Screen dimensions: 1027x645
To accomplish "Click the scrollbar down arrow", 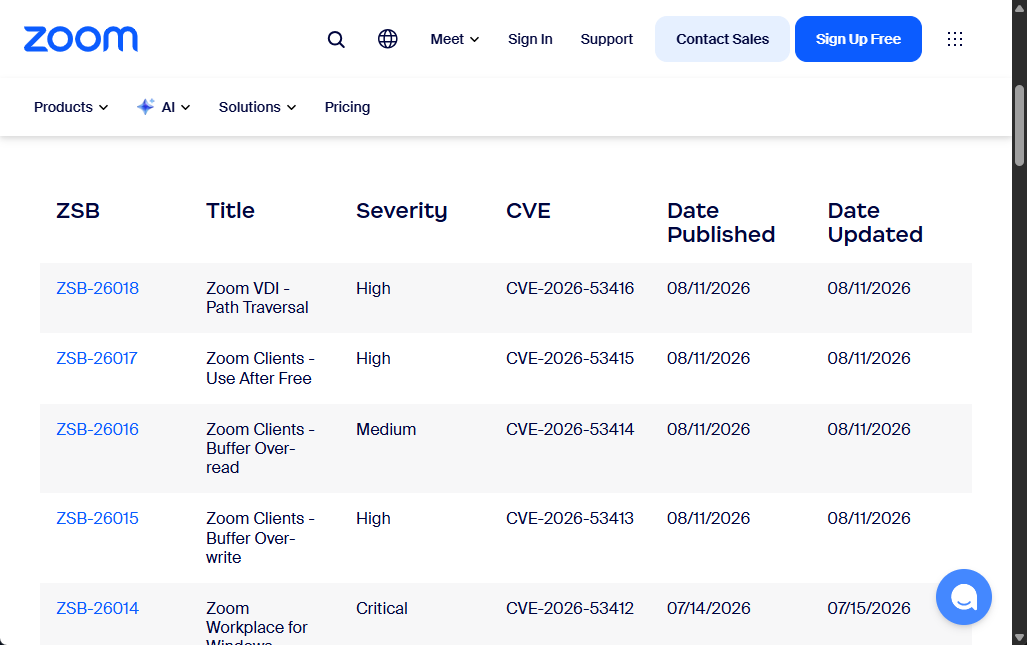I will click(1019, 637).
